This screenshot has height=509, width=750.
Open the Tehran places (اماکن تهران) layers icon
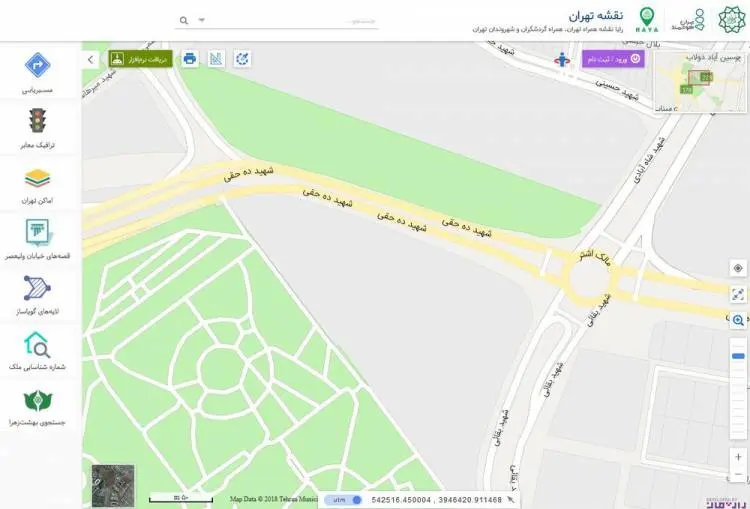click(37, 178)
